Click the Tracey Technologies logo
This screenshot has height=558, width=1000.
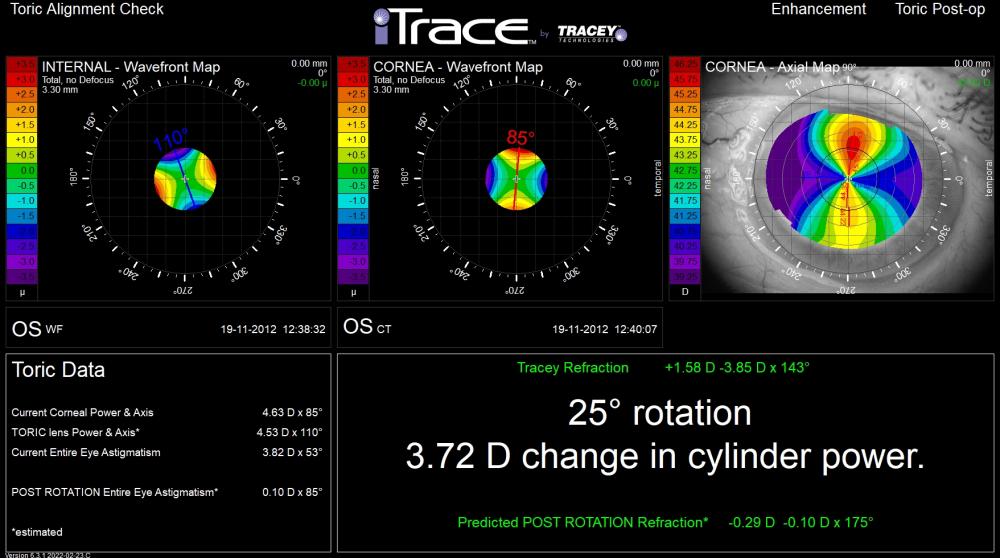(592, 33)
